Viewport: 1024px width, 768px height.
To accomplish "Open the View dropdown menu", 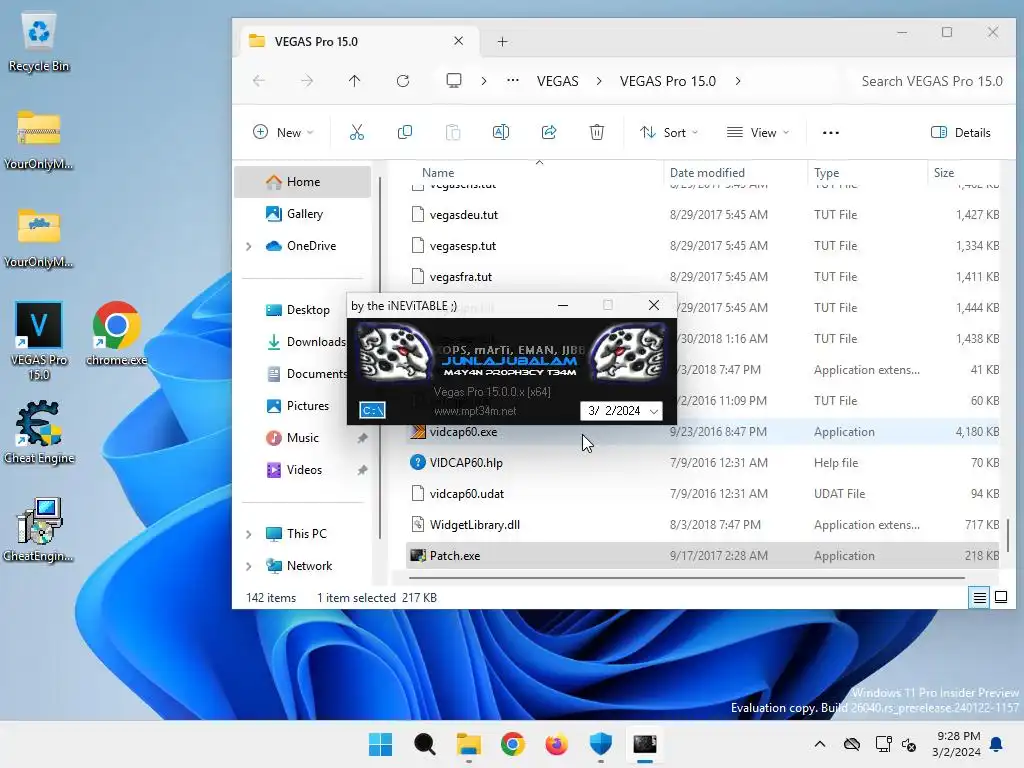I will 758,133.
